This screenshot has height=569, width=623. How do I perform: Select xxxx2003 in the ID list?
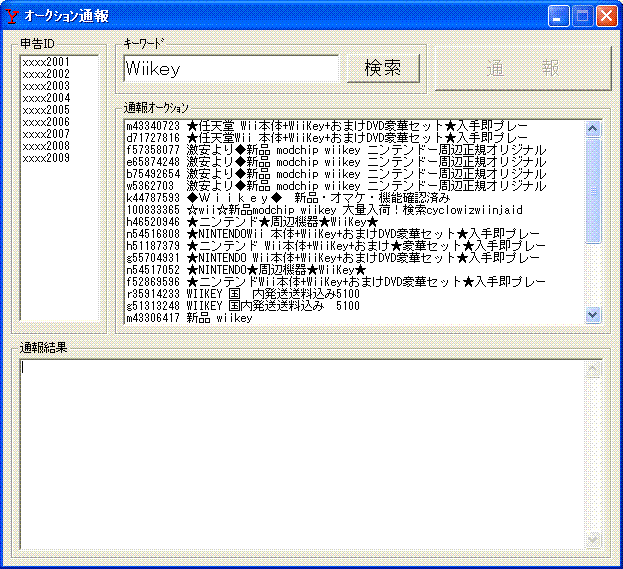coord(59,86)
